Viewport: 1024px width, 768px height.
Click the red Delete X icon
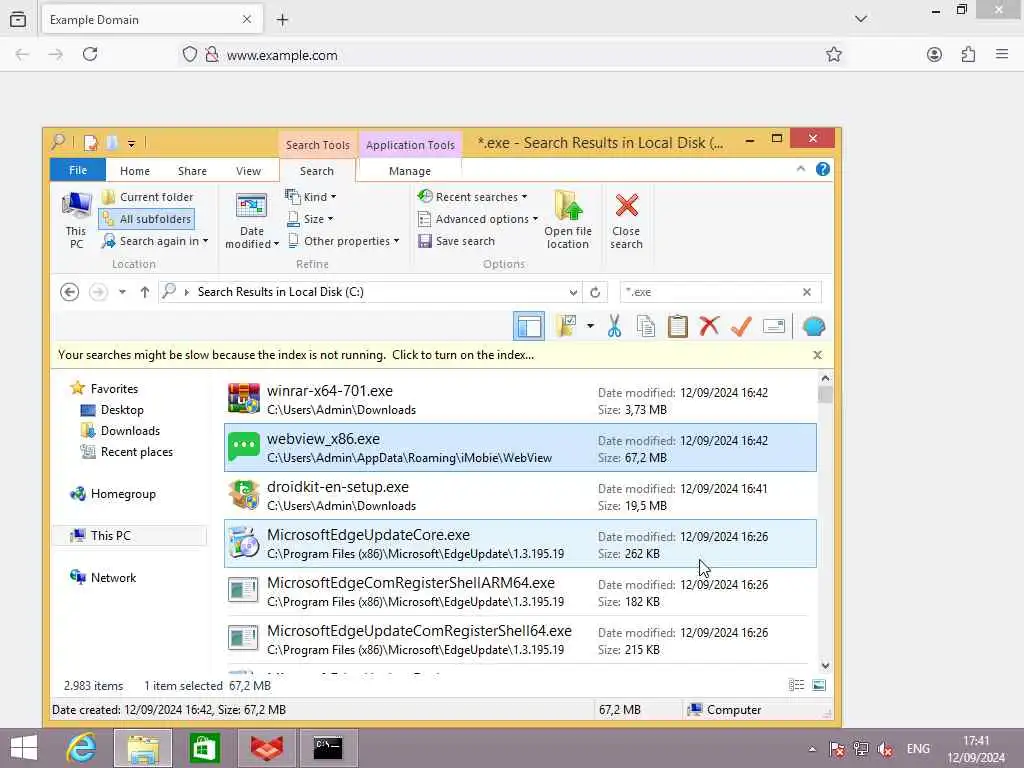(x=709, y=326)
